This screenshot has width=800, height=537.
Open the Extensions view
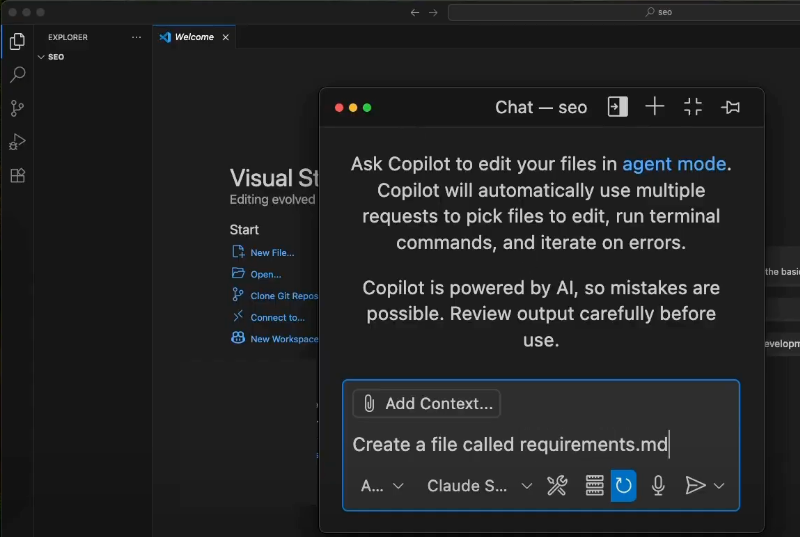pos(17,175)
